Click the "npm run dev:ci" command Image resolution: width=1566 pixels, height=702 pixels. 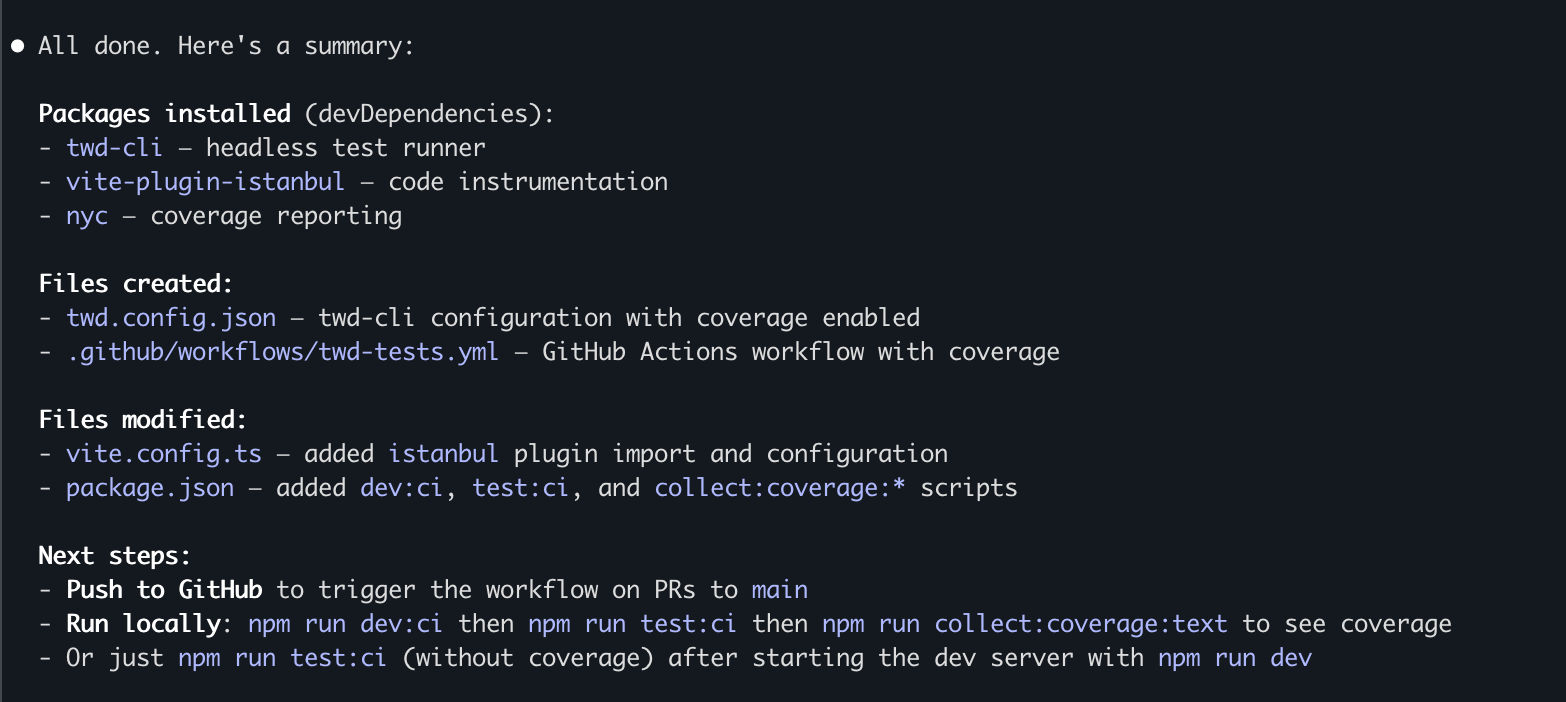pyautogui.click(x=345, y=624)
